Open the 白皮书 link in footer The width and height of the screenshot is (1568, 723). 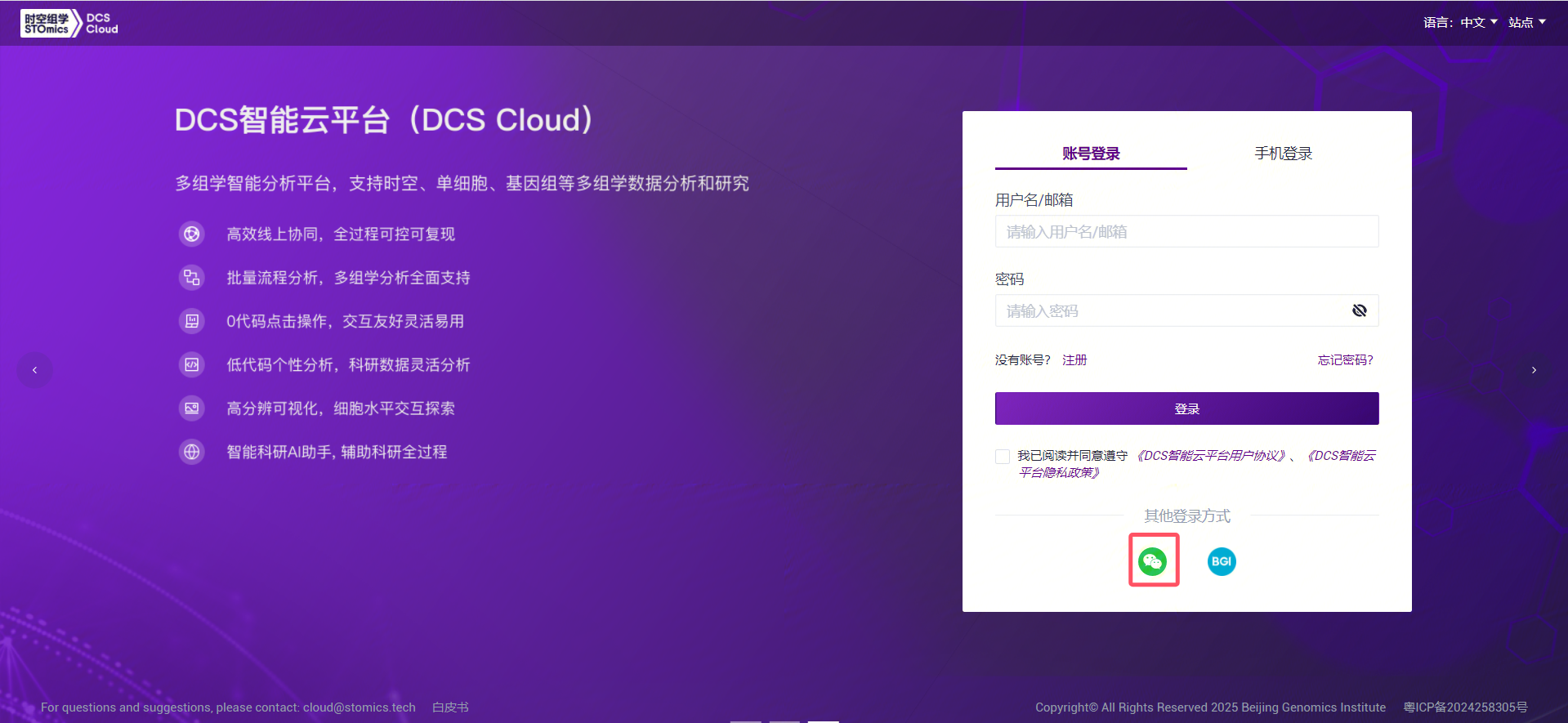(450, 707)
